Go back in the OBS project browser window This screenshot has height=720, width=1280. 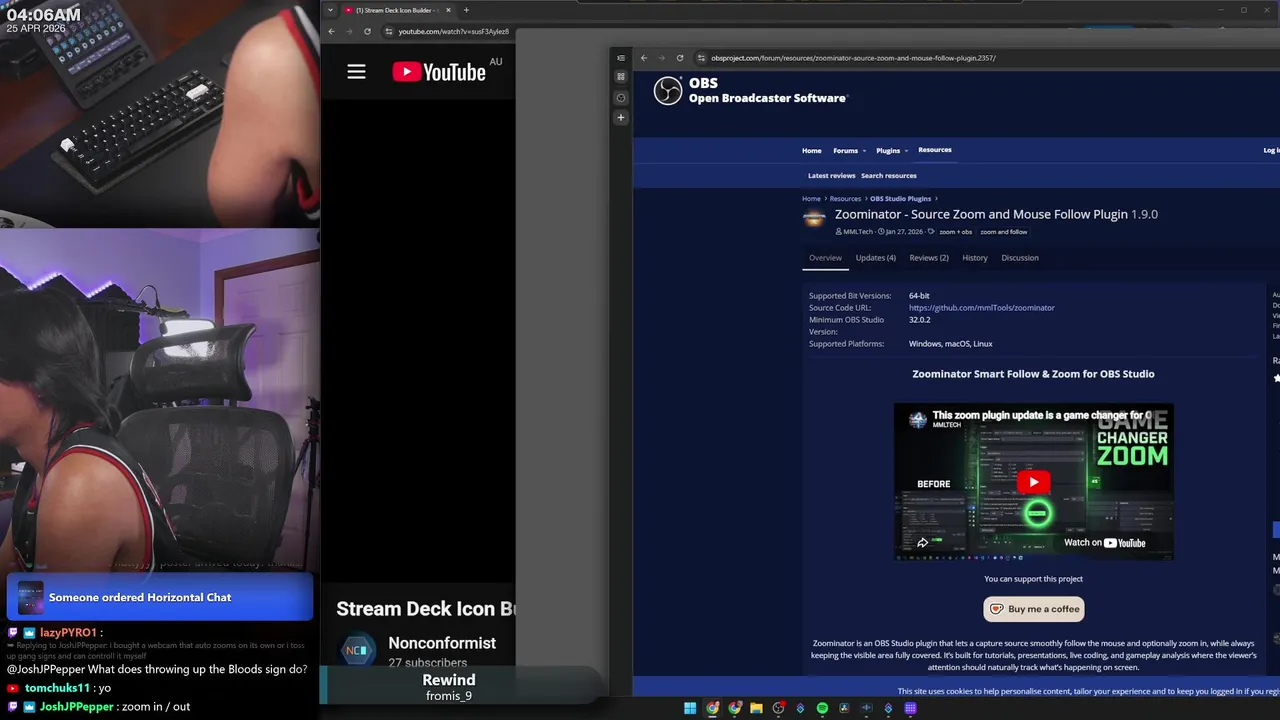pos(644,58)
